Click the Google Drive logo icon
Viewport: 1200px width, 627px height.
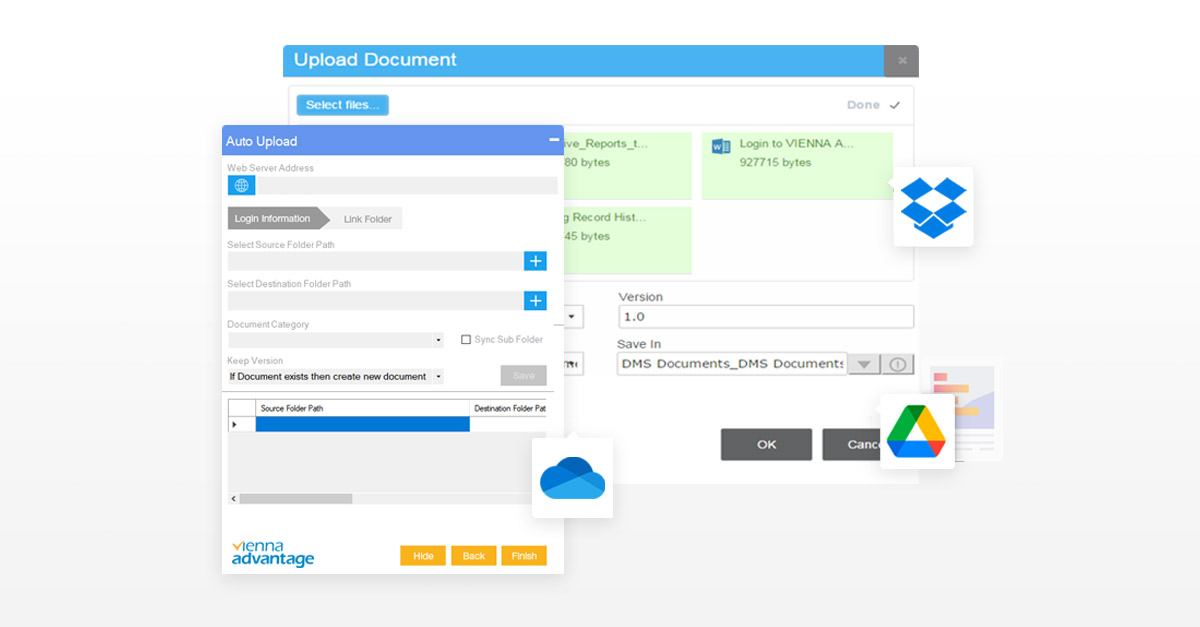[x=916, y=432]
